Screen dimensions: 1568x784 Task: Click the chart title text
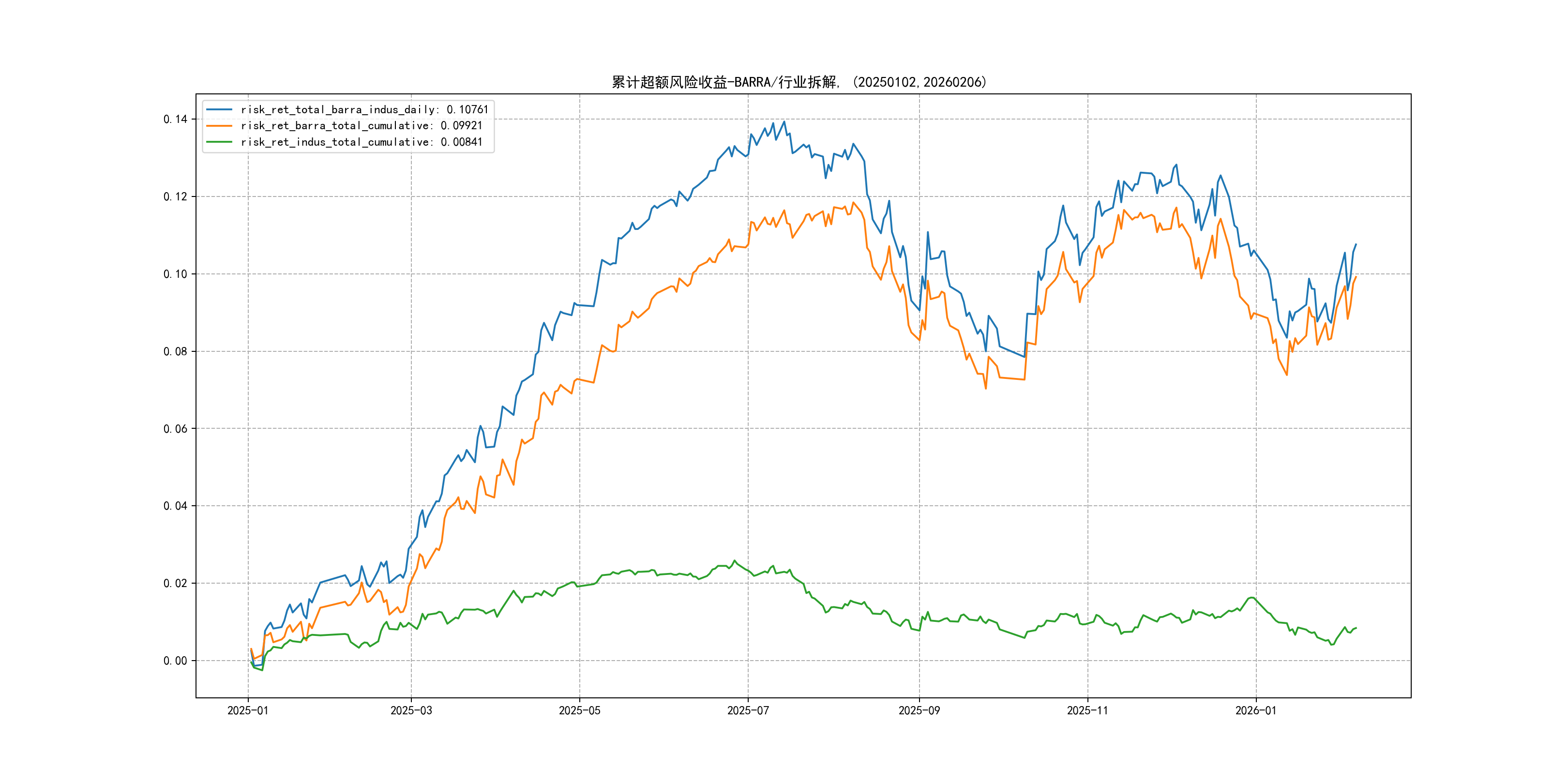pos(799,82)
